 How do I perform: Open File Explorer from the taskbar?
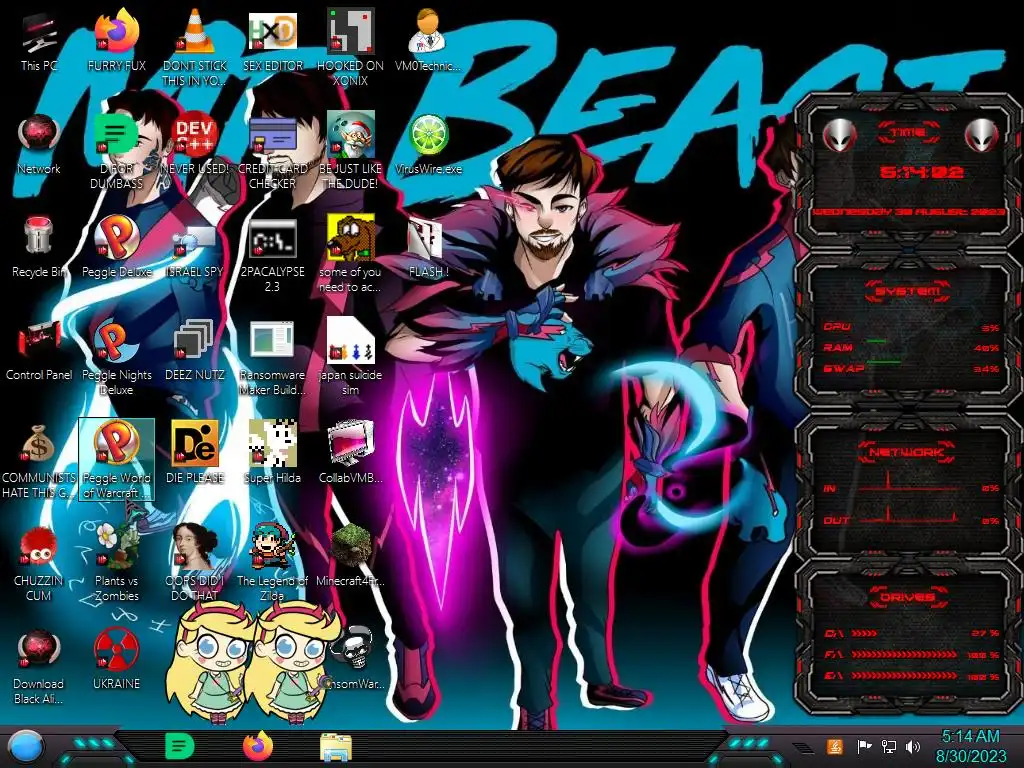click(336, 747)
